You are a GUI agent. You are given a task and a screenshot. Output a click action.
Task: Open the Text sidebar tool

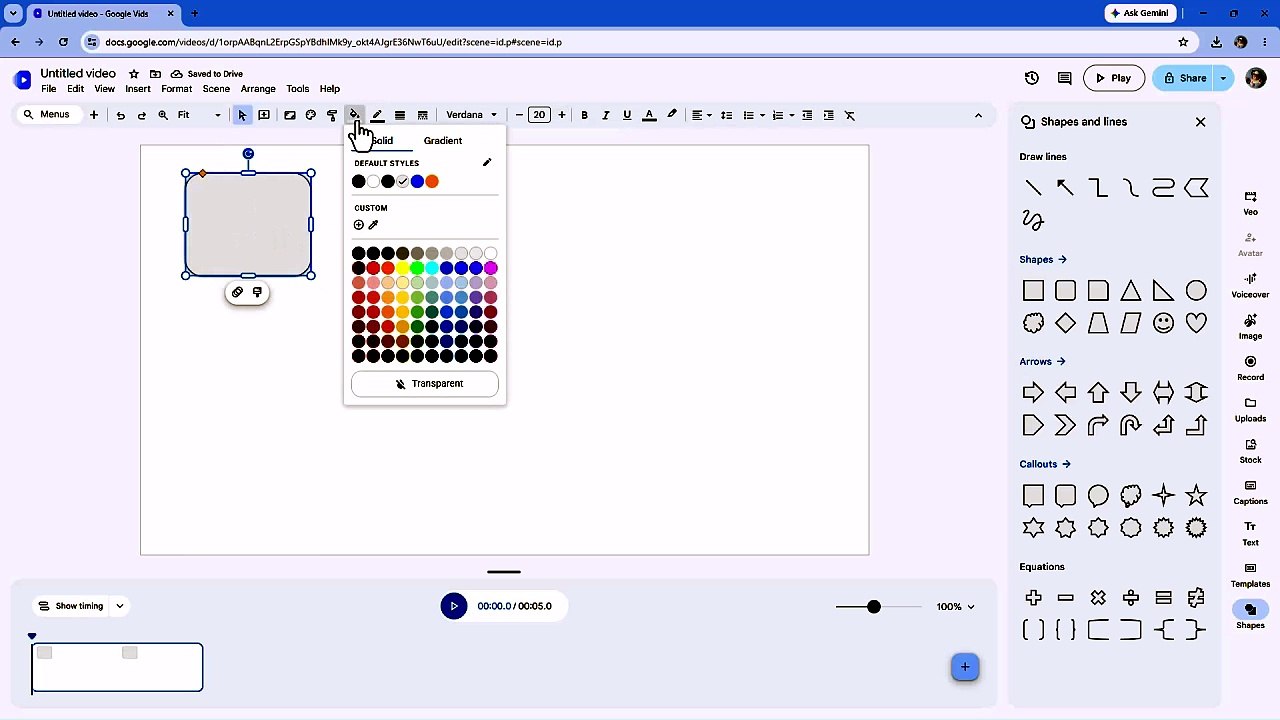coord(1250,533)
